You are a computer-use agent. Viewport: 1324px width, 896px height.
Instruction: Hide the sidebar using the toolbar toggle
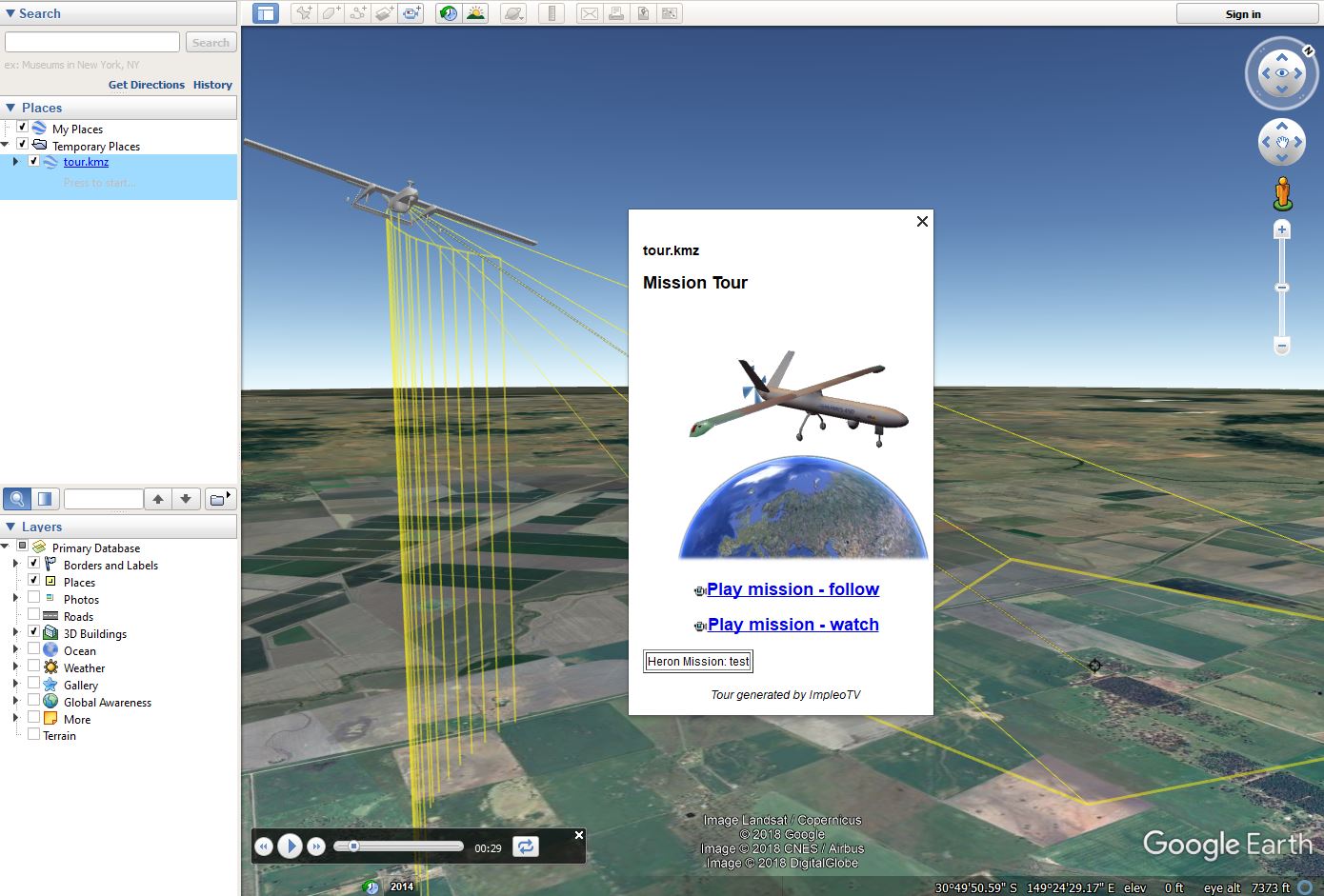click(264, 13)
